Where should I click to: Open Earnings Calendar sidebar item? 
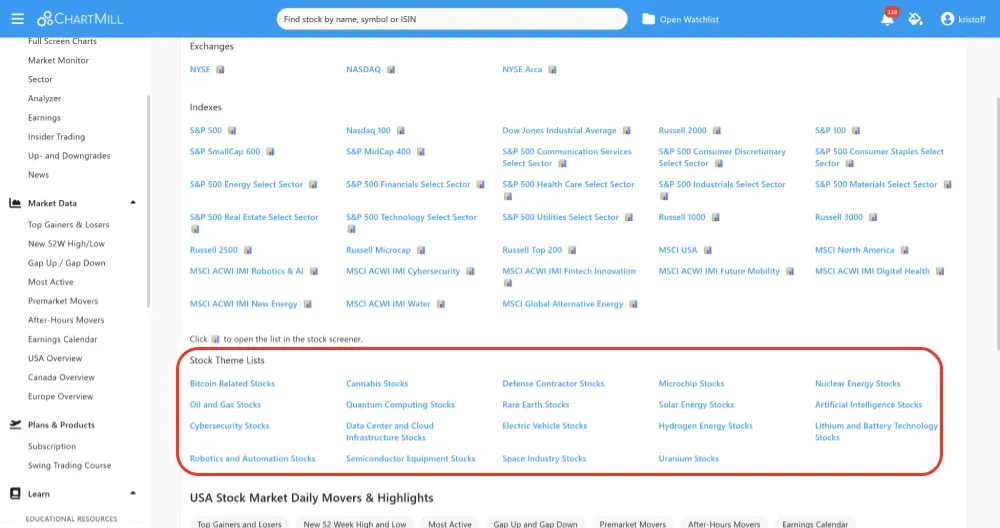[62, 339]
